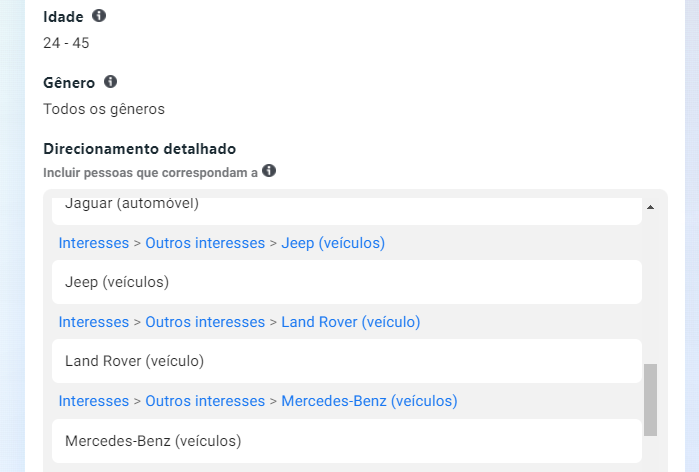Click the info icon next to Idade
This screenshot has height=472, width=699.
99,16
